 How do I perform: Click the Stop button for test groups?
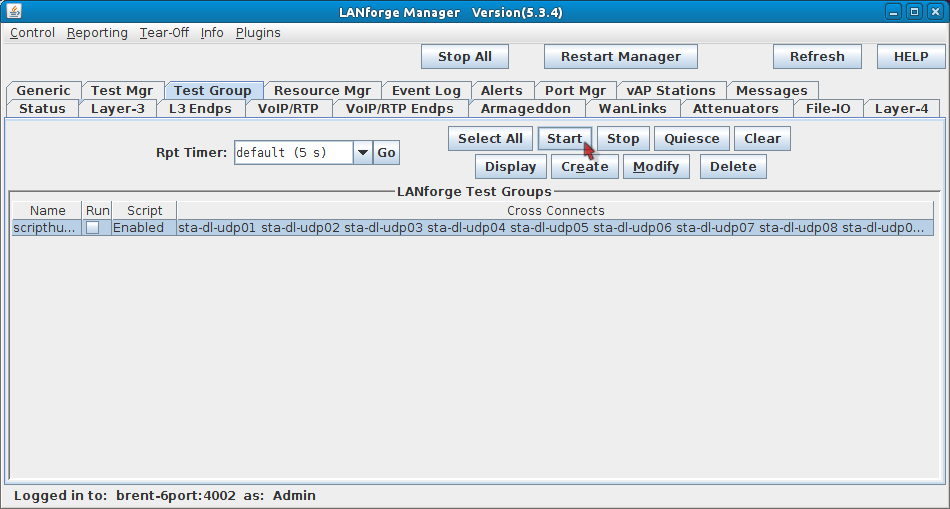point(623,139)
